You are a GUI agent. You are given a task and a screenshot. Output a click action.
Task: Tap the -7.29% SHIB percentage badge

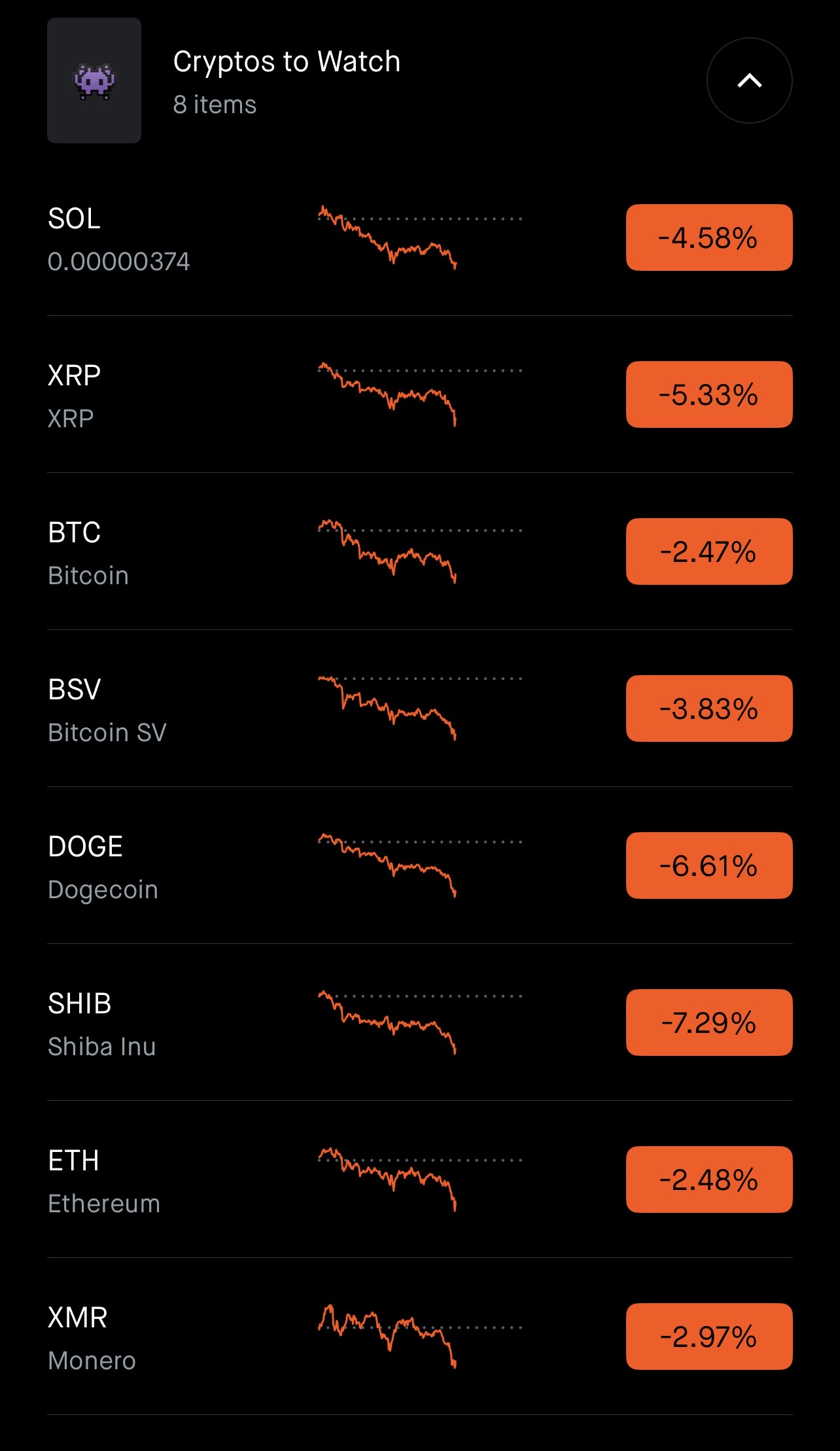[x=709, y=1023]
